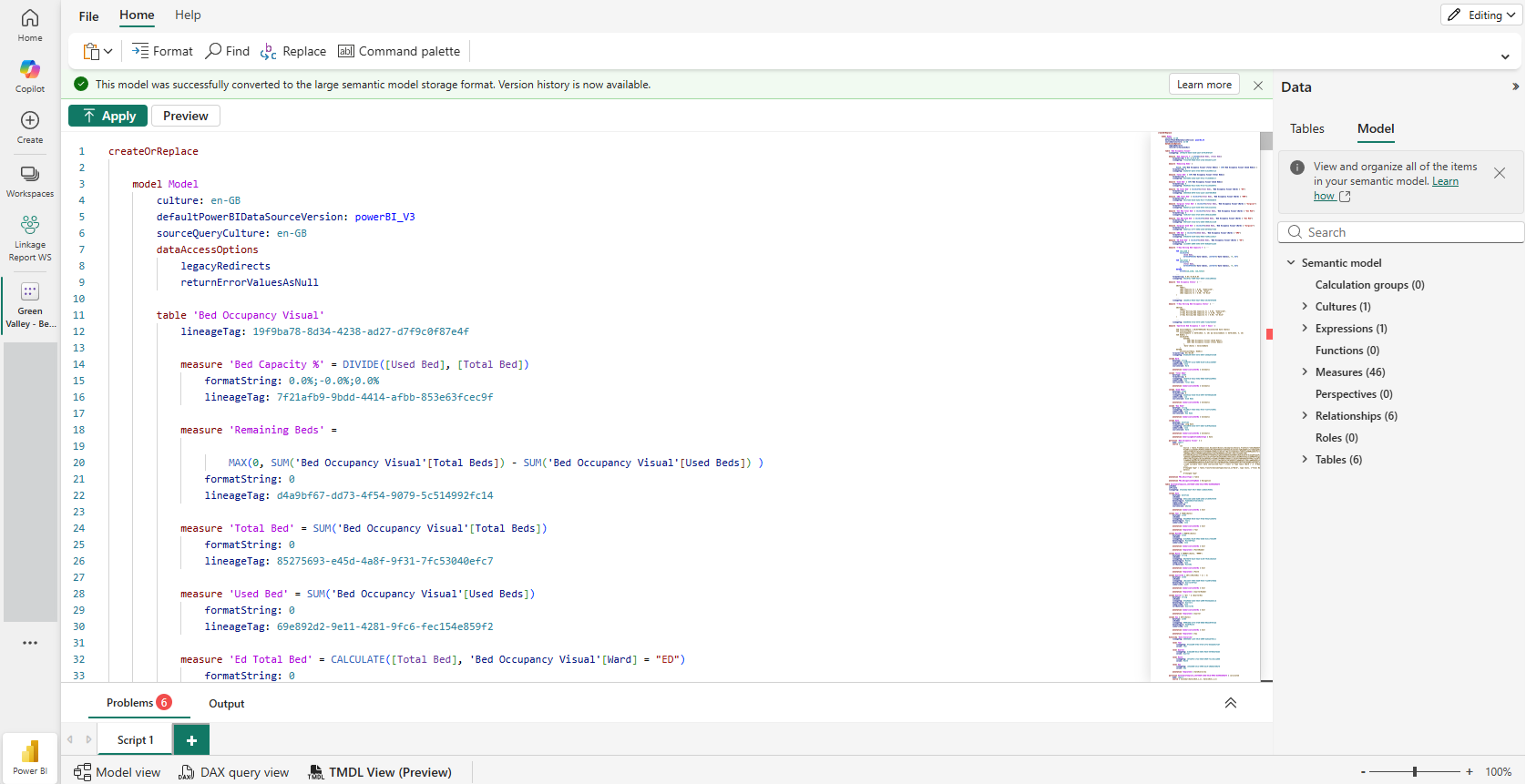Image resolution: width=1526 pixels, height=784 pixels.
Task: Dismiss the conversion notification banner
Action: [1258, 85]
